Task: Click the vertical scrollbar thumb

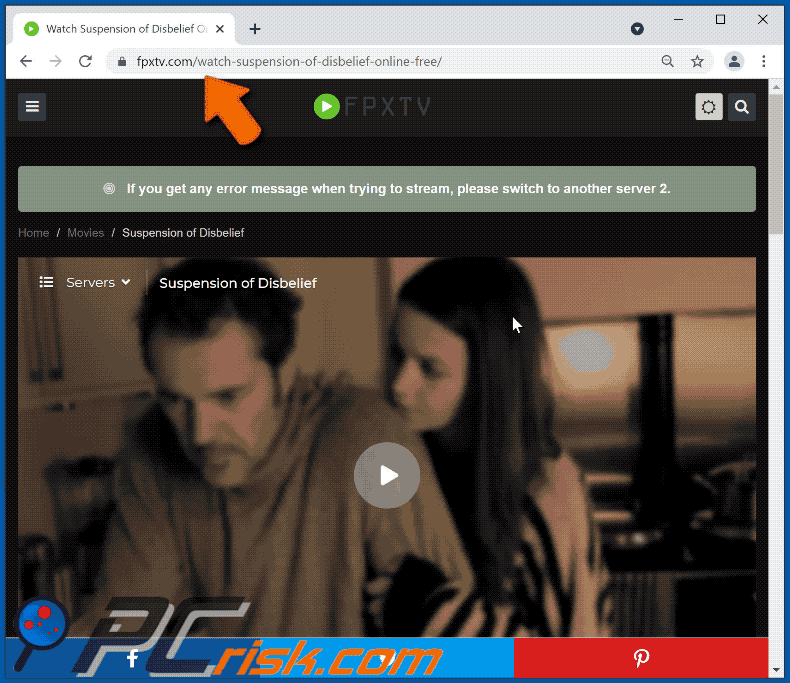Action: [x=776, y=164]
